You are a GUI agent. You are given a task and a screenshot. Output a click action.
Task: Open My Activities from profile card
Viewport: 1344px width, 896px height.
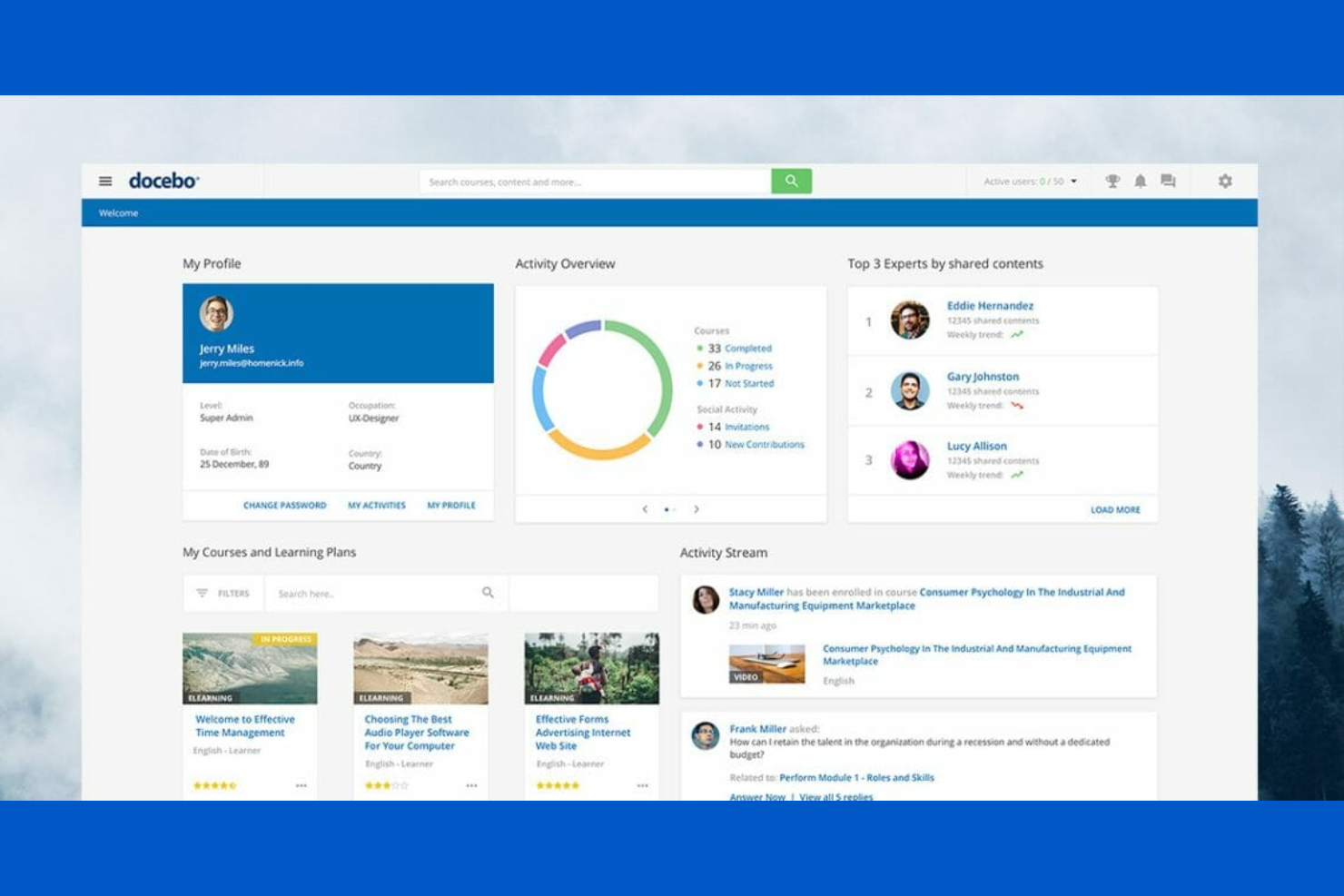pos(377,506)
